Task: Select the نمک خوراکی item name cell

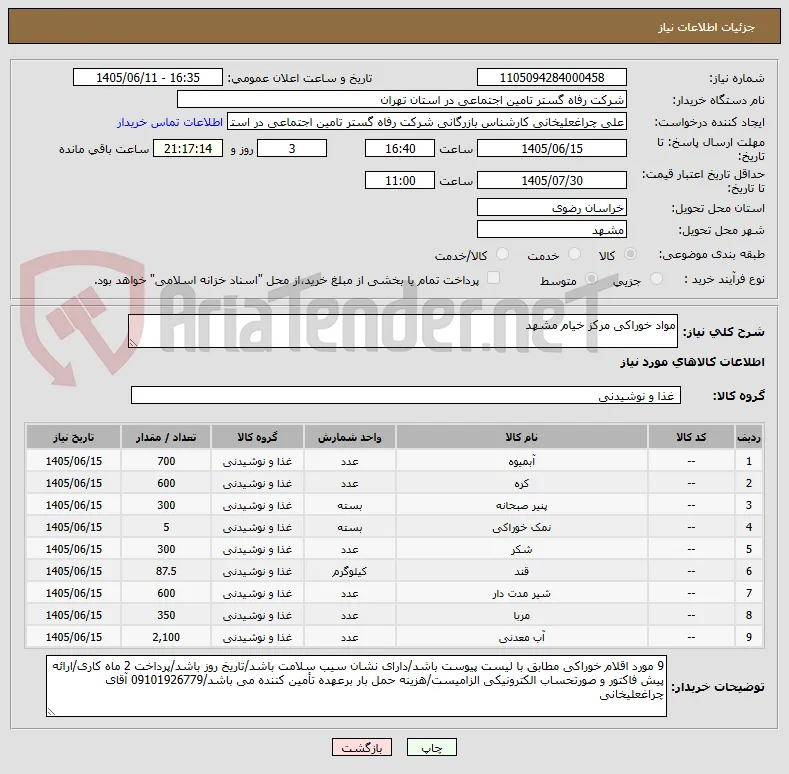Action: pyautogui.click(x=521, y=527)
